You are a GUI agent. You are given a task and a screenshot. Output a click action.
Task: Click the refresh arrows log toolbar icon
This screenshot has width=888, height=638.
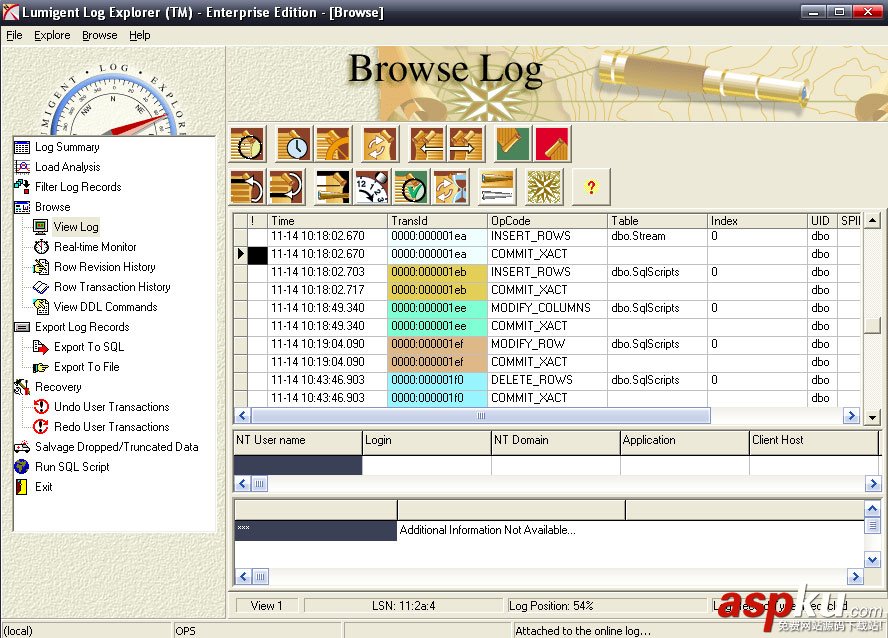coord(379,144)
